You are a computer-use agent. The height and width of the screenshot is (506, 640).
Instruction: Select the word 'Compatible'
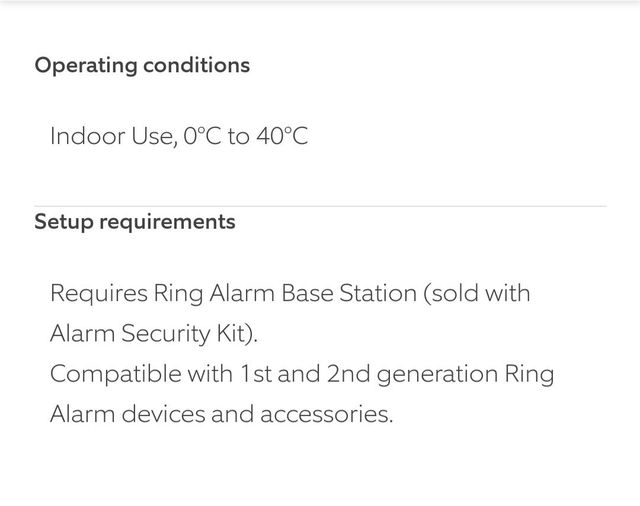[x=117, y=374]
